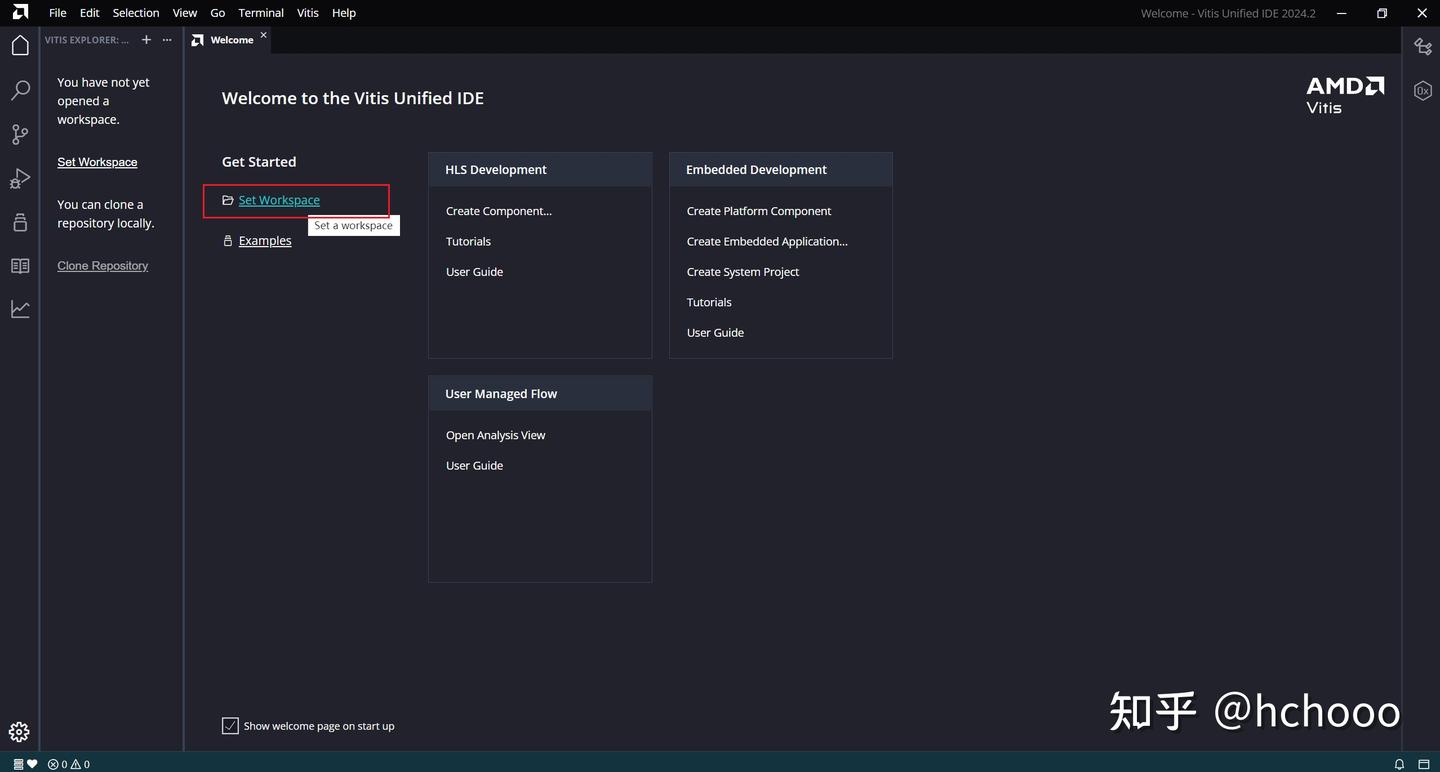Click Create Component under HLS Development
The width and height of the screenshot is (1440, 772).
tap(499, 211)
